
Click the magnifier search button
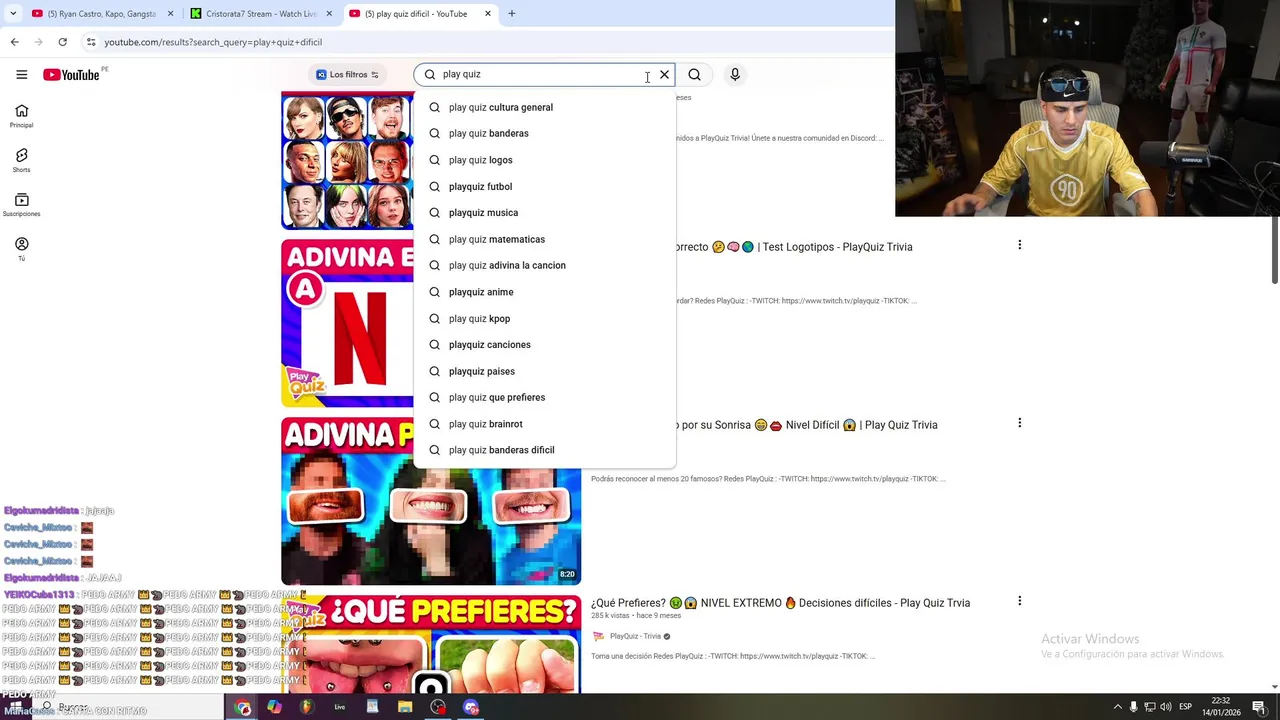(694, 74)
